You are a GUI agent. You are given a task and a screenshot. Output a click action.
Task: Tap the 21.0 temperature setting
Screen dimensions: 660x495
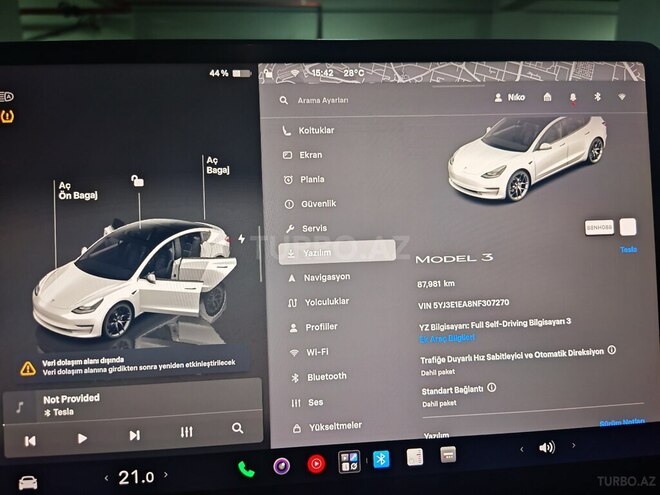point(136,477)
